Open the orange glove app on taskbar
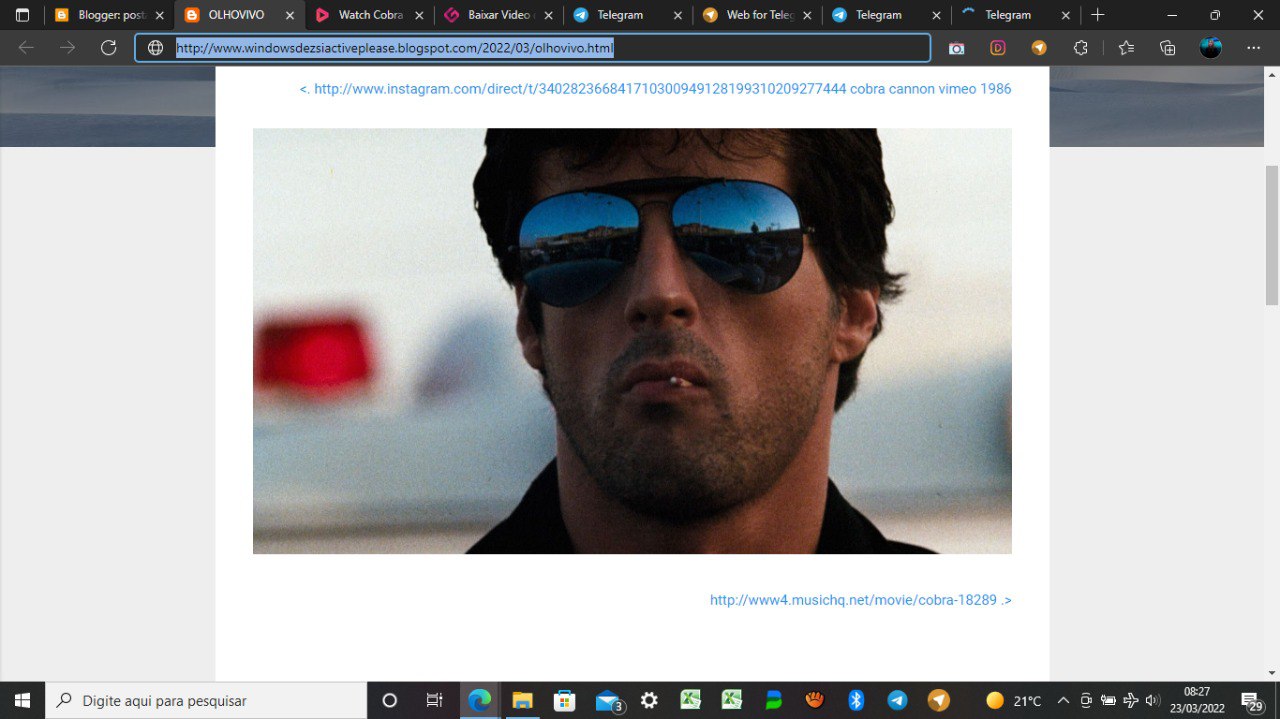The width and height of the screenshot is (1280, 719). pyautogui.click(x=815, y=700)
